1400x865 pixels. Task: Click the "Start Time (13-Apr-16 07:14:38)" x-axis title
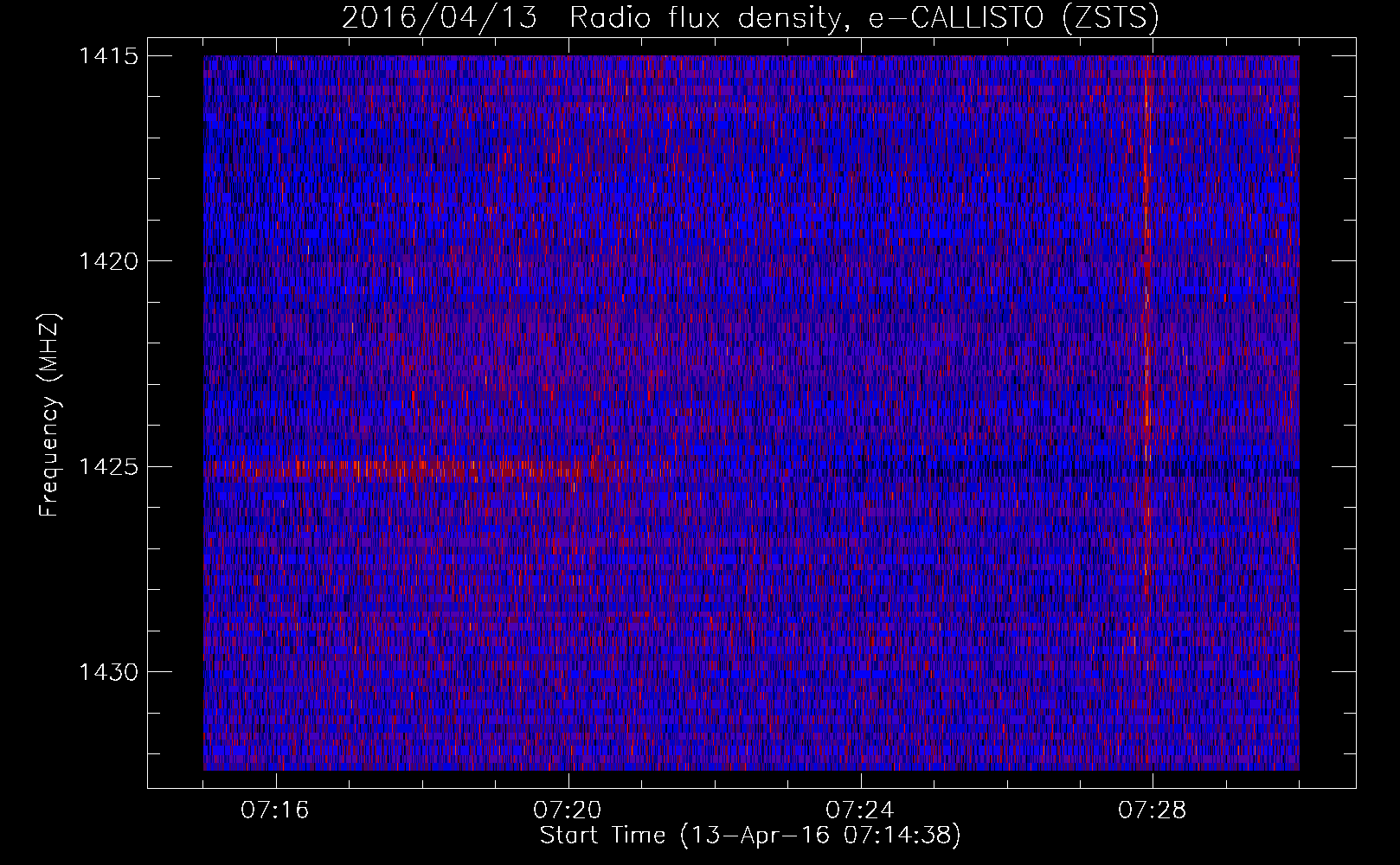[750, 836]
